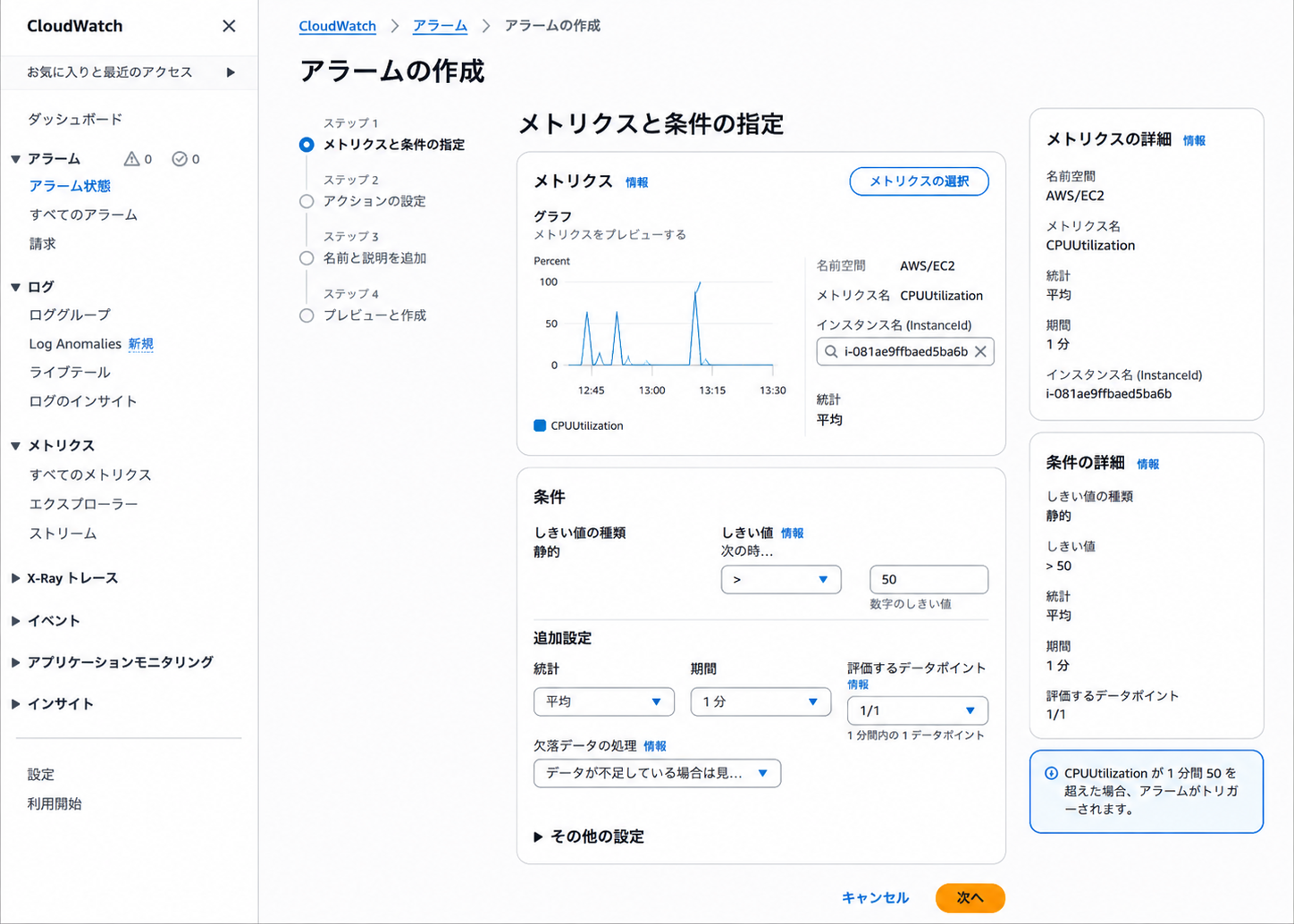Expand the X-Ray トレース section
1294x924 pixels.
(15, 578)
